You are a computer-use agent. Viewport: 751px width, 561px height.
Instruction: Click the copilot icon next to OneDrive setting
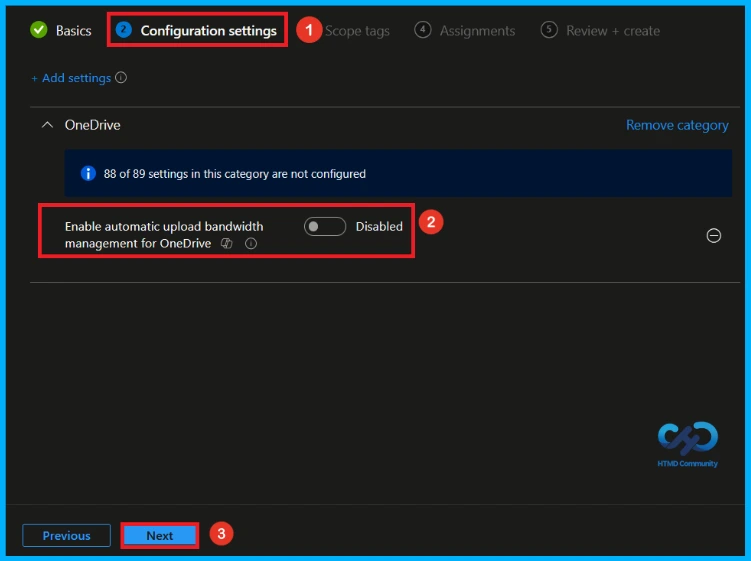coord(227,244)
